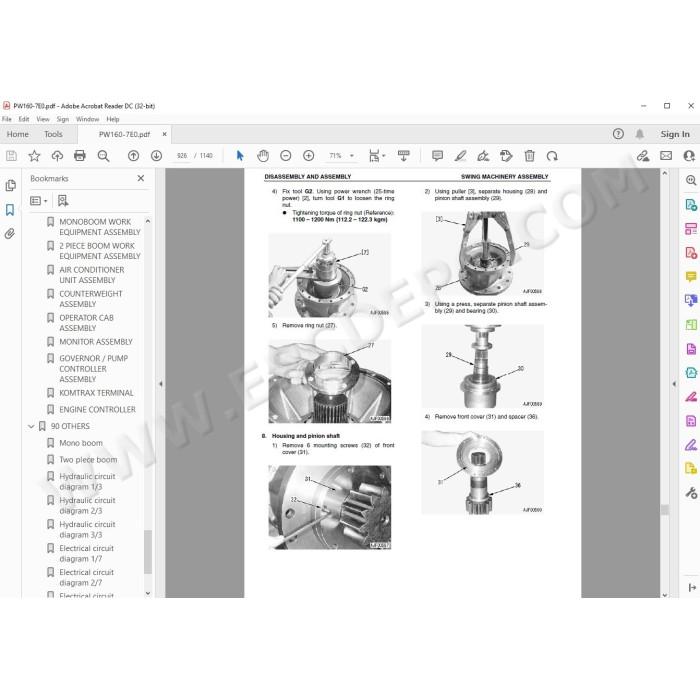This screenshot has height=700, width=700.
Task: Open the Edit menu
Action: 24,119
